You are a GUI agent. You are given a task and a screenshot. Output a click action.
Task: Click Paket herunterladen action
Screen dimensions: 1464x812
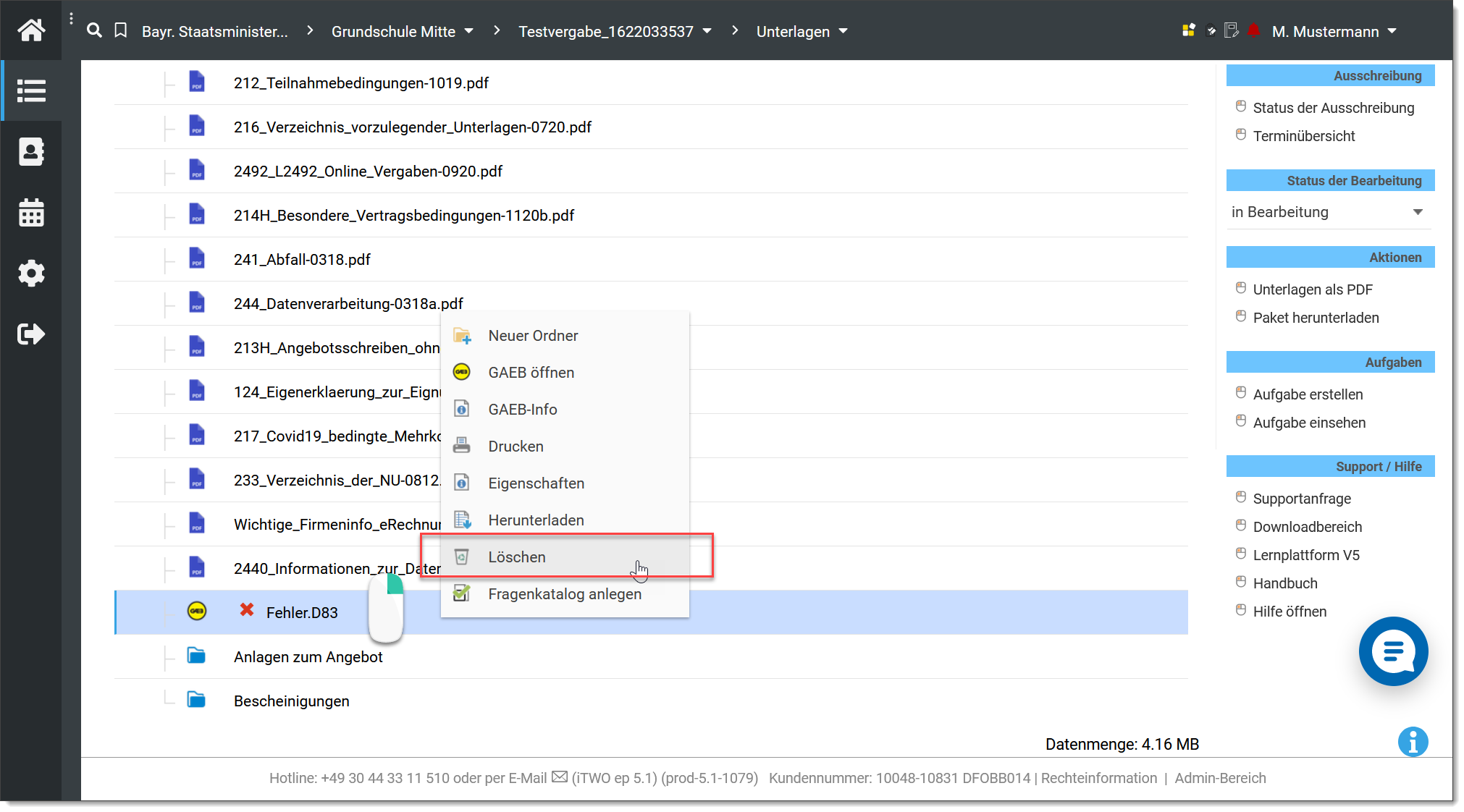[1316, 318]
